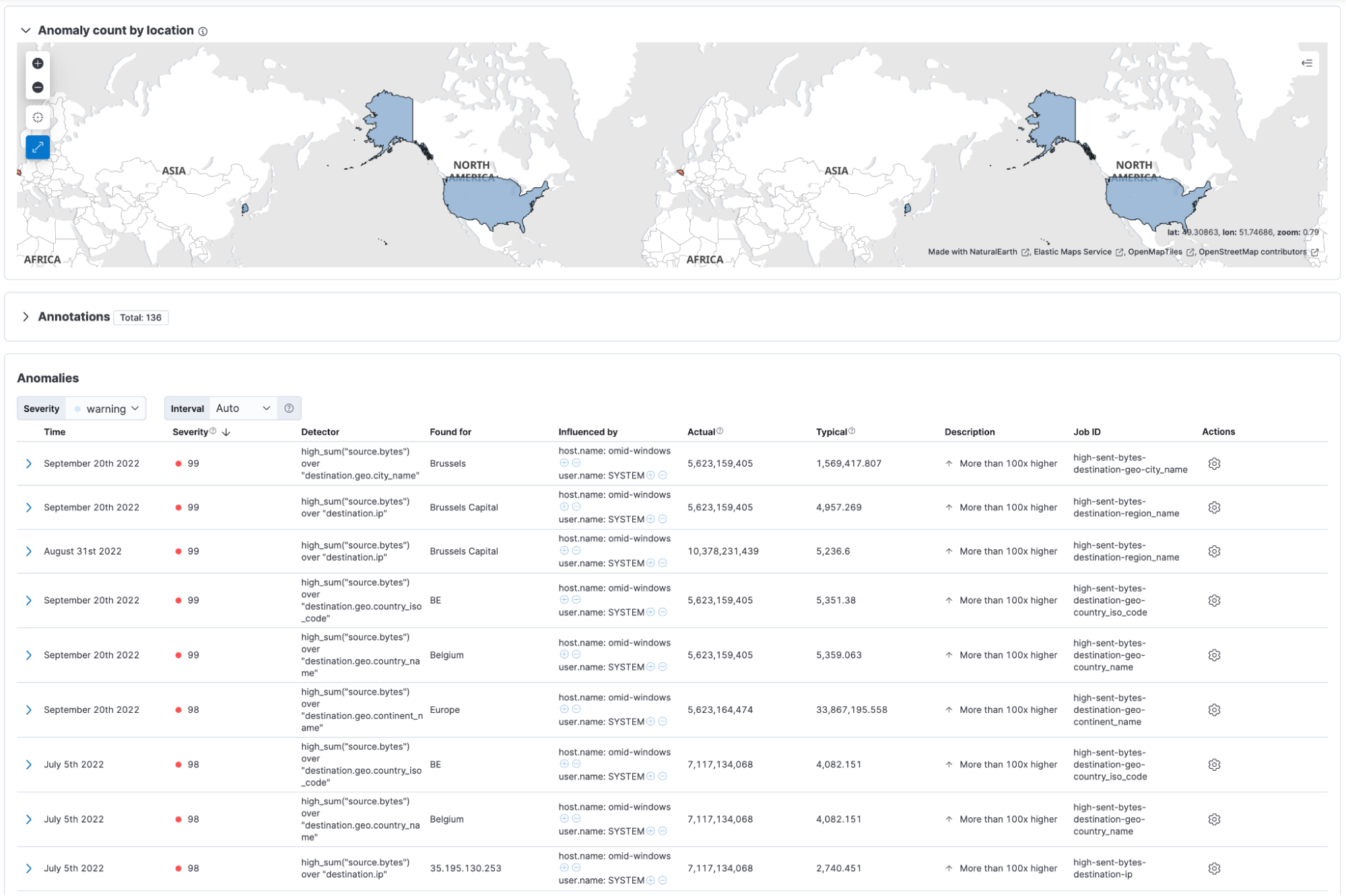Open the Severity threshold dropdown
Viewport: 1346px width, 896px height.
coord(106,409)
